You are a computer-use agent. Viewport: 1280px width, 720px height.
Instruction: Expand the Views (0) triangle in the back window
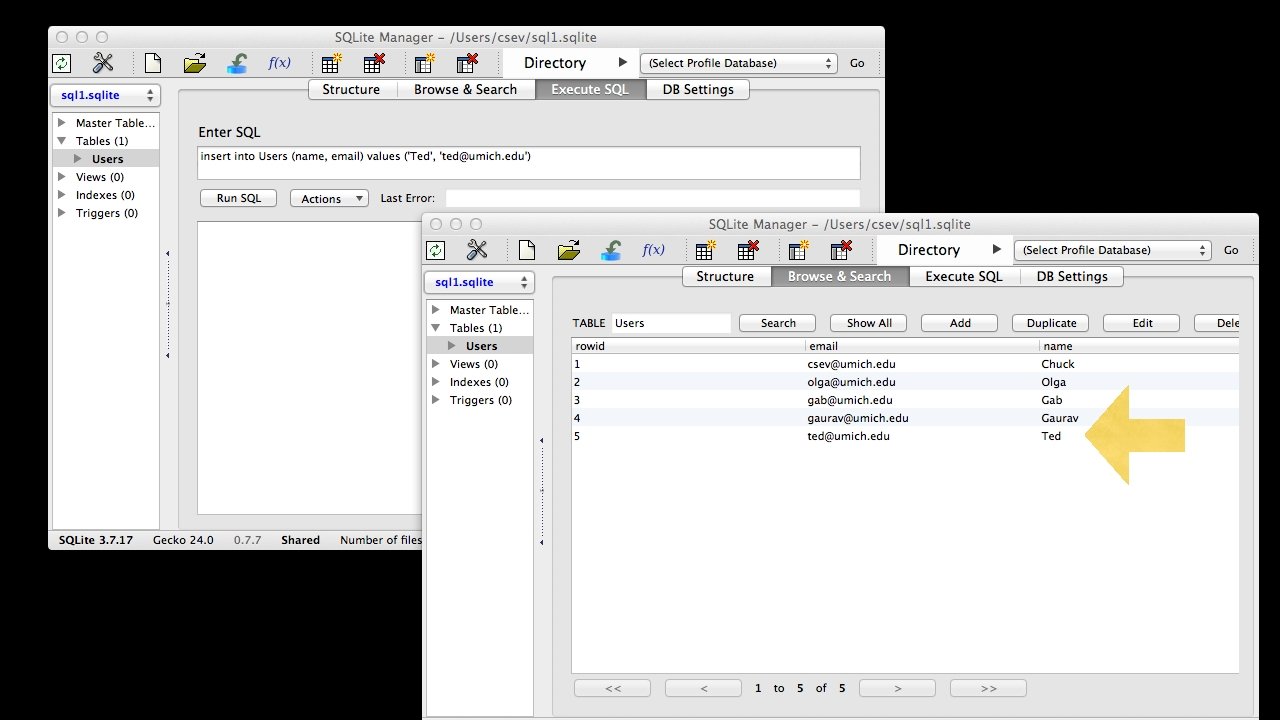(61, 177)
